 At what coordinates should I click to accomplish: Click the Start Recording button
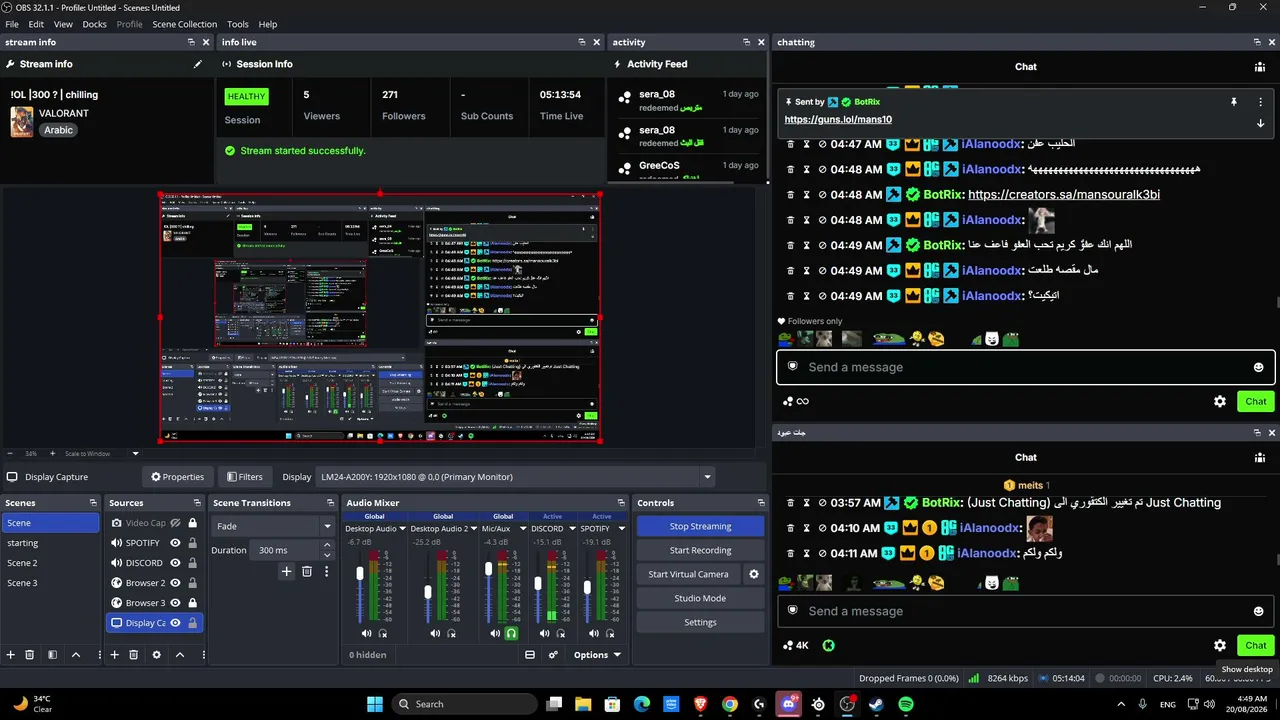[700, 550]
